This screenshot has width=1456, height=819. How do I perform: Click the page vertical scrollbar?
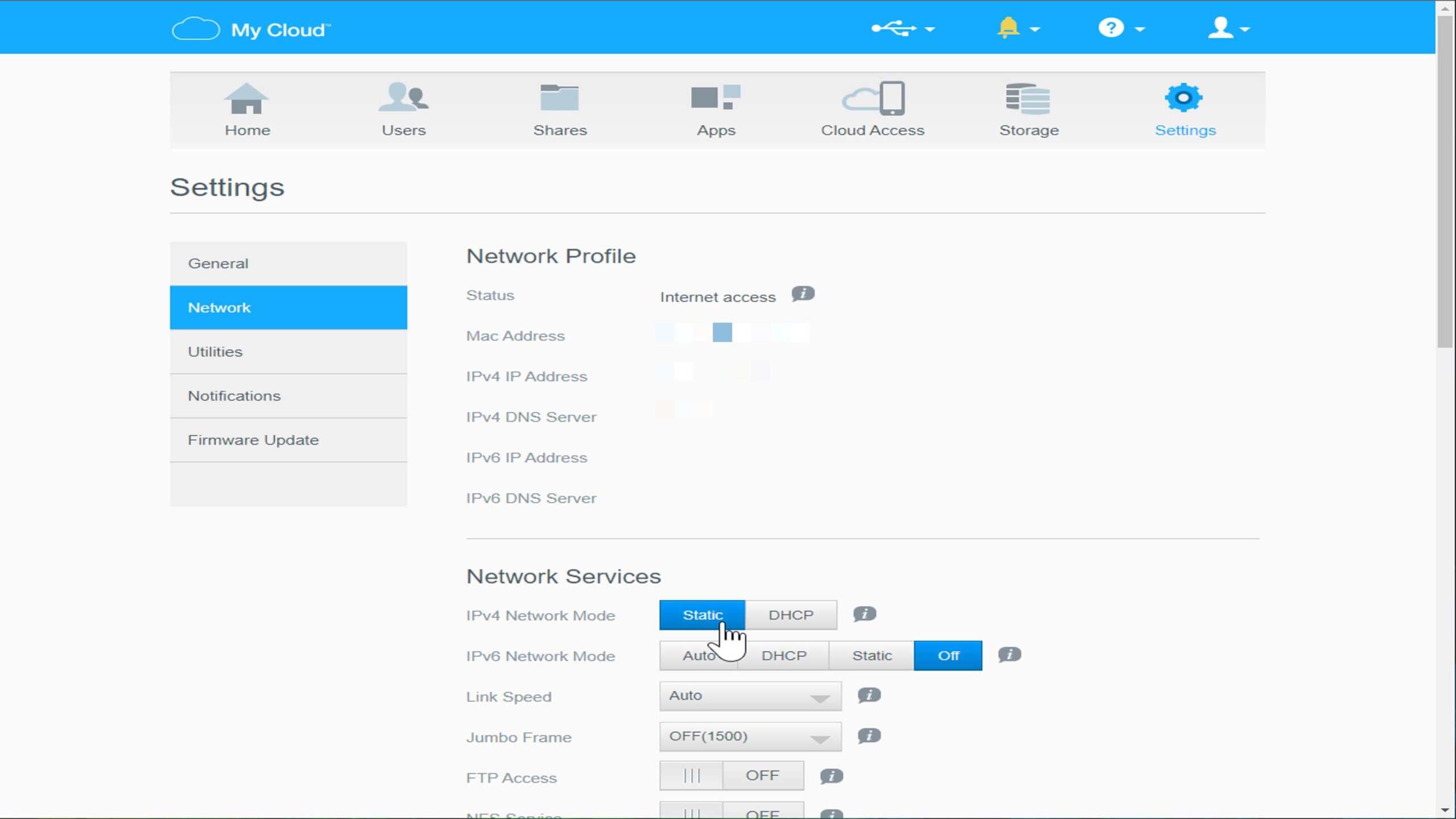coord(1445,182)
